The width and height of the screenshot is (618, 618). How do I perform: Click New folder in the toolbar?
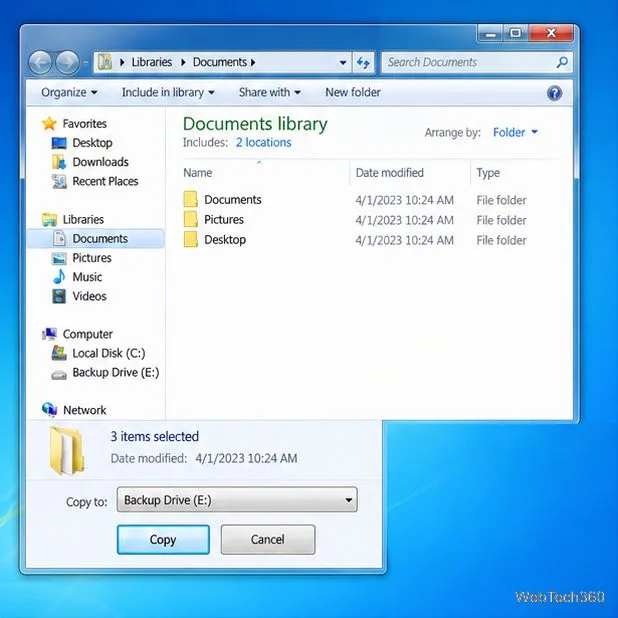(353, 93)
